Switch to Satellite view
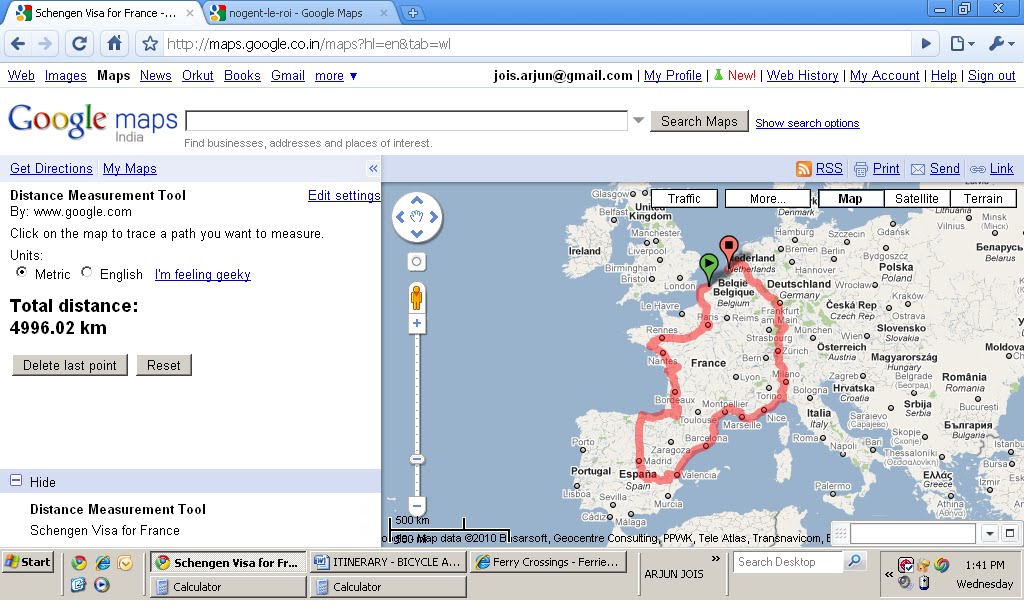1024x613 pixels. [x=916, y=198]
